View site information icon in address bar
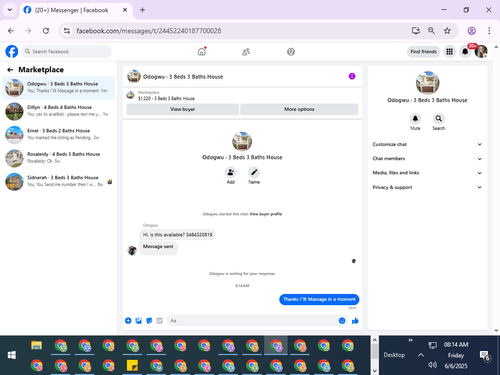Viewport: 500px width, 375px height. click(67, 31)
